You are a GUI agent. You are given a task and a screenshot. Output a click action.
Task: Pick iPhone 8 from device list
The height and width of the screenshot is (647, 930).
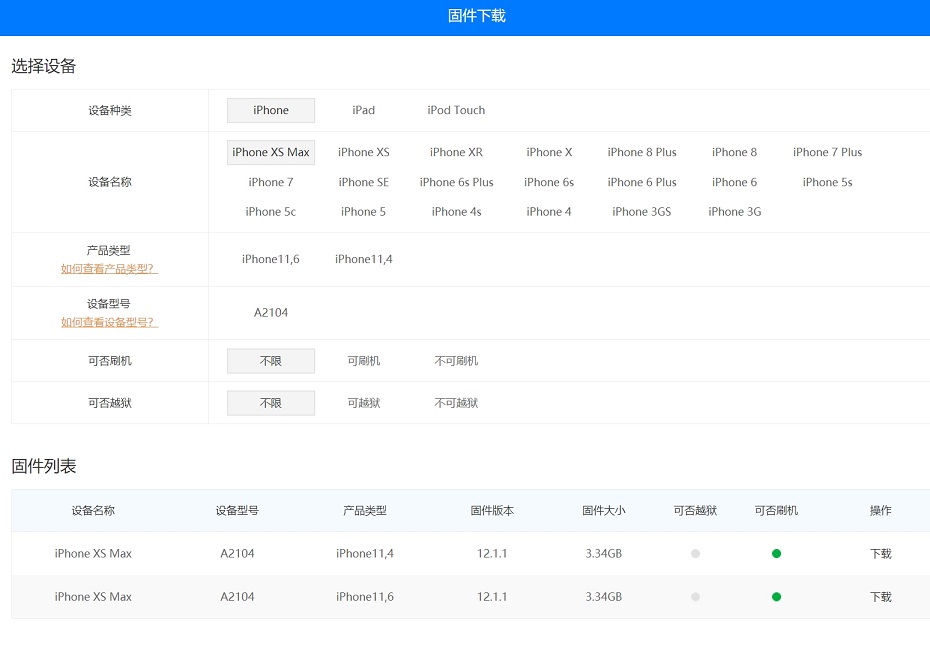[x=734, y=152]
